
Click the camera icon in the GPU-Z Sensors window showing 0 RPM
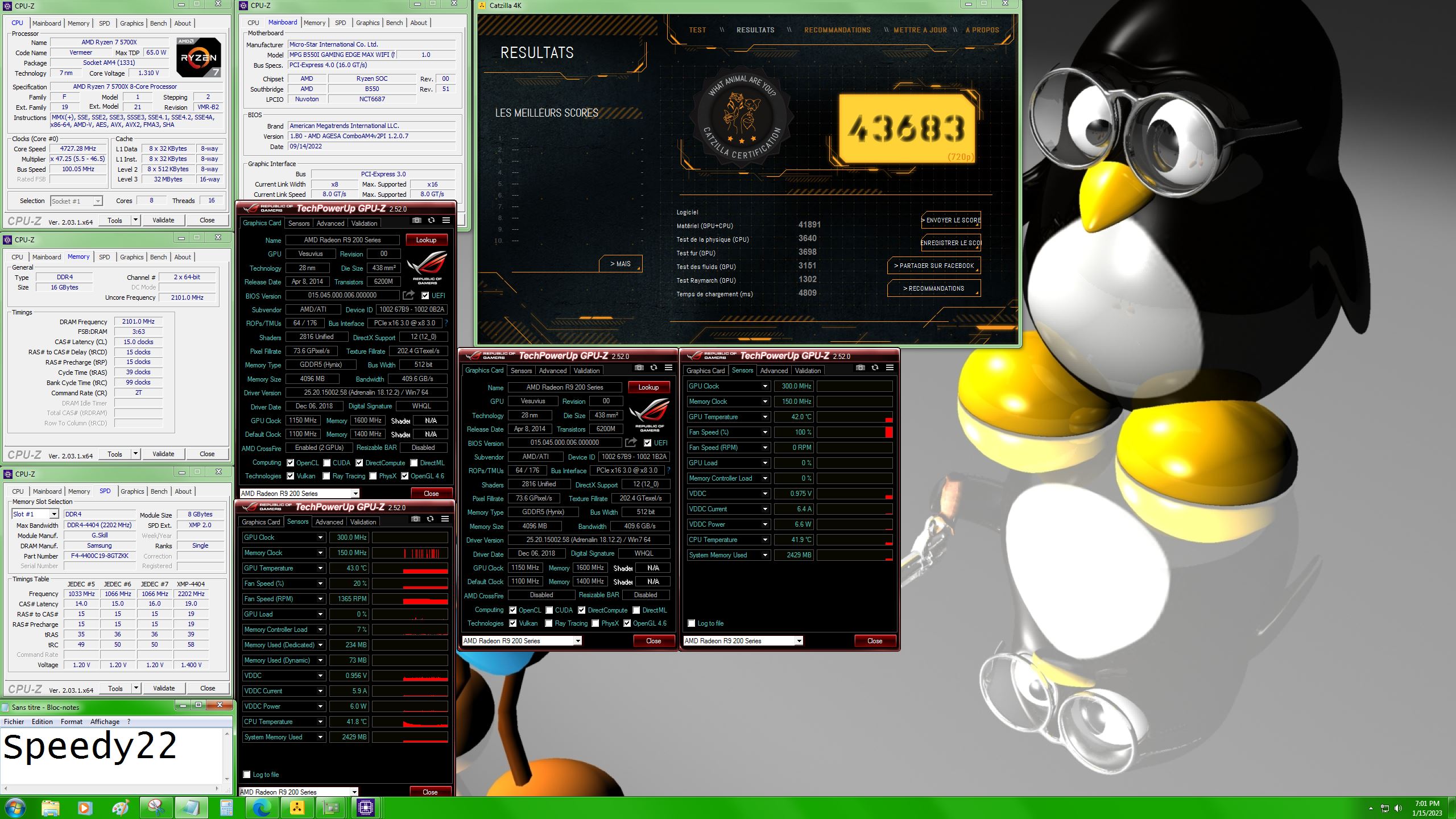point(860,368)
